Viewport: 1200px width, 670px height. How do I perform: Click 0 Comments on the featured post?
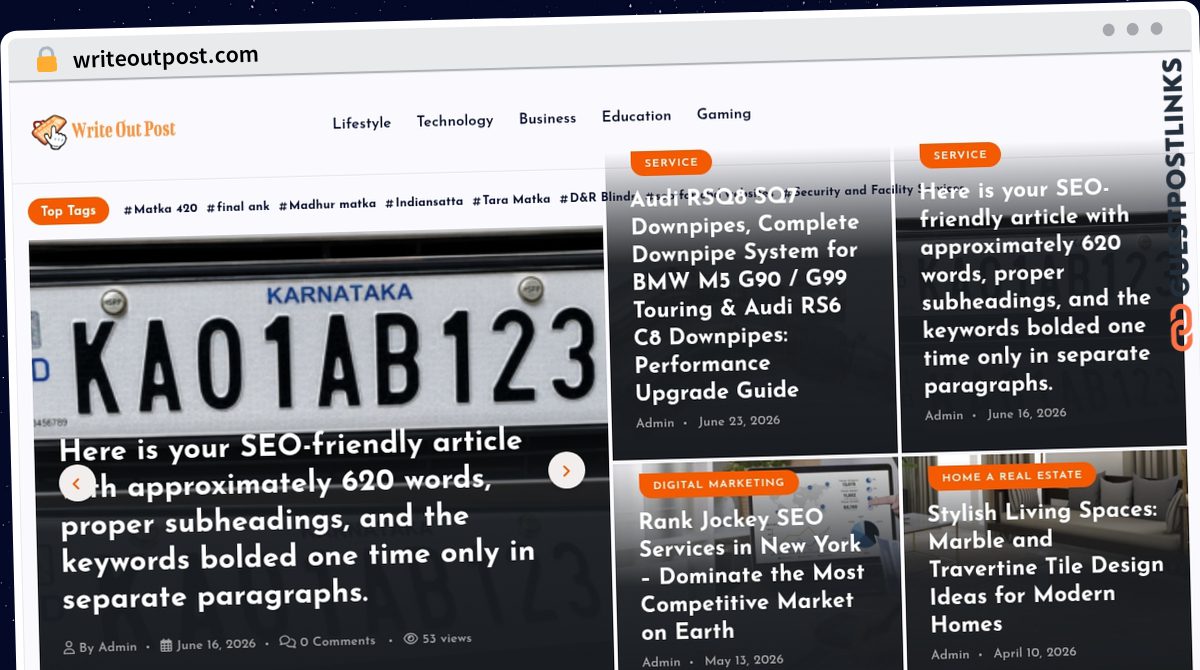click(338, 641)
